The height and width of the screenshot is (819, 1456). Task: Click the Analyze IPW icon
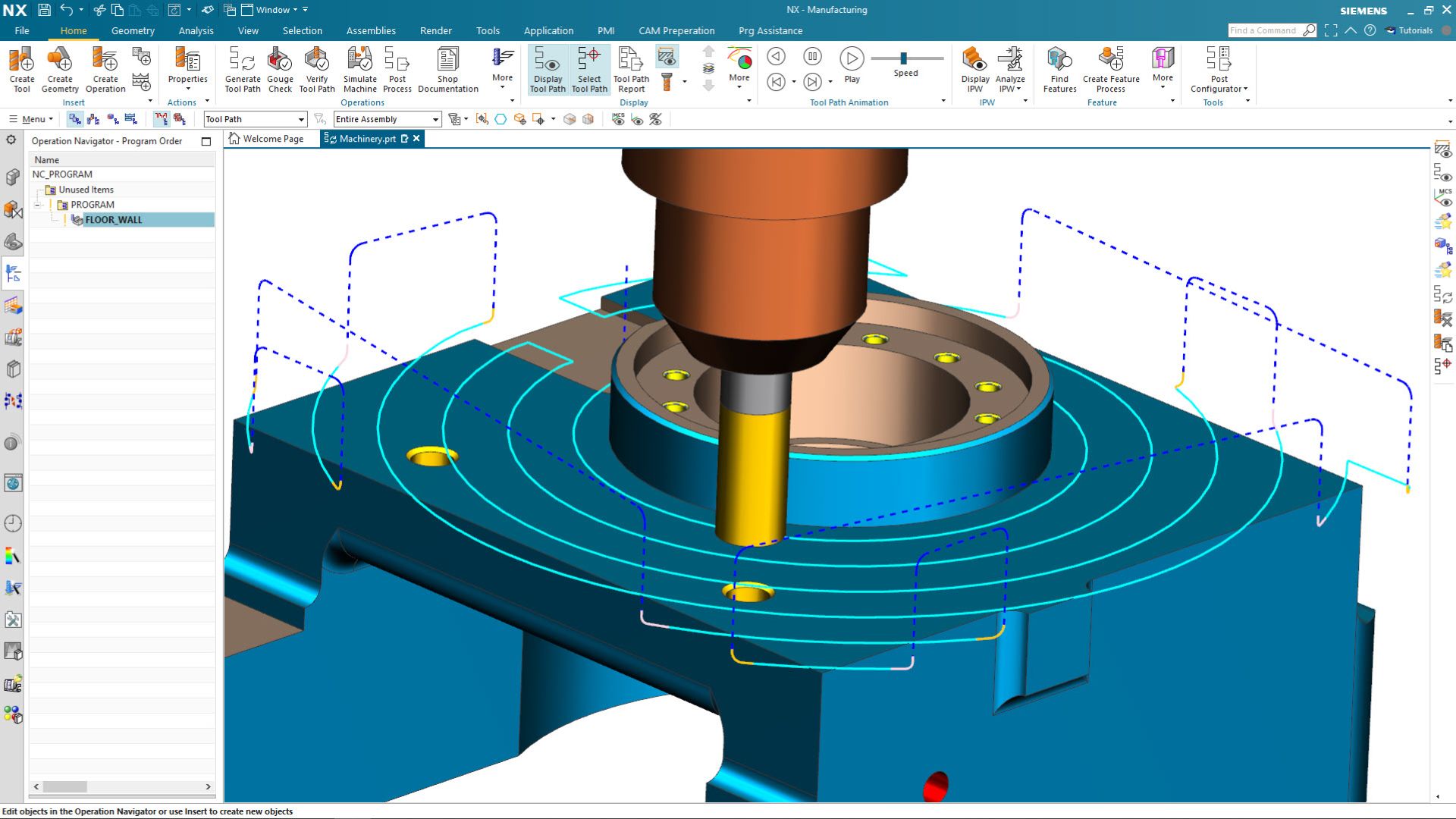coord(1010,68)
